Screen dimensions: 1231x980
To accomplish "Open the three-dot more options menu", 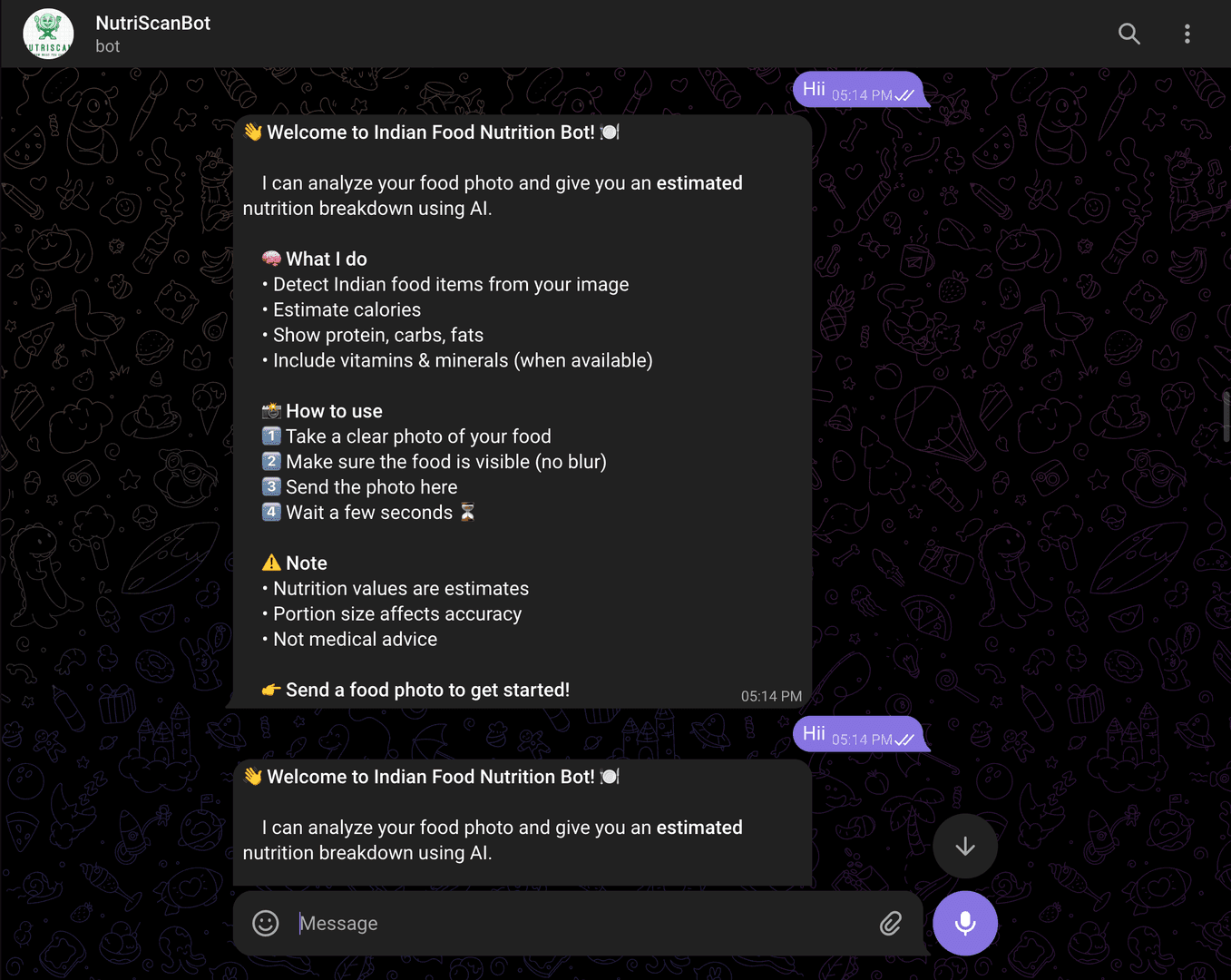I will pos(1187,34).
